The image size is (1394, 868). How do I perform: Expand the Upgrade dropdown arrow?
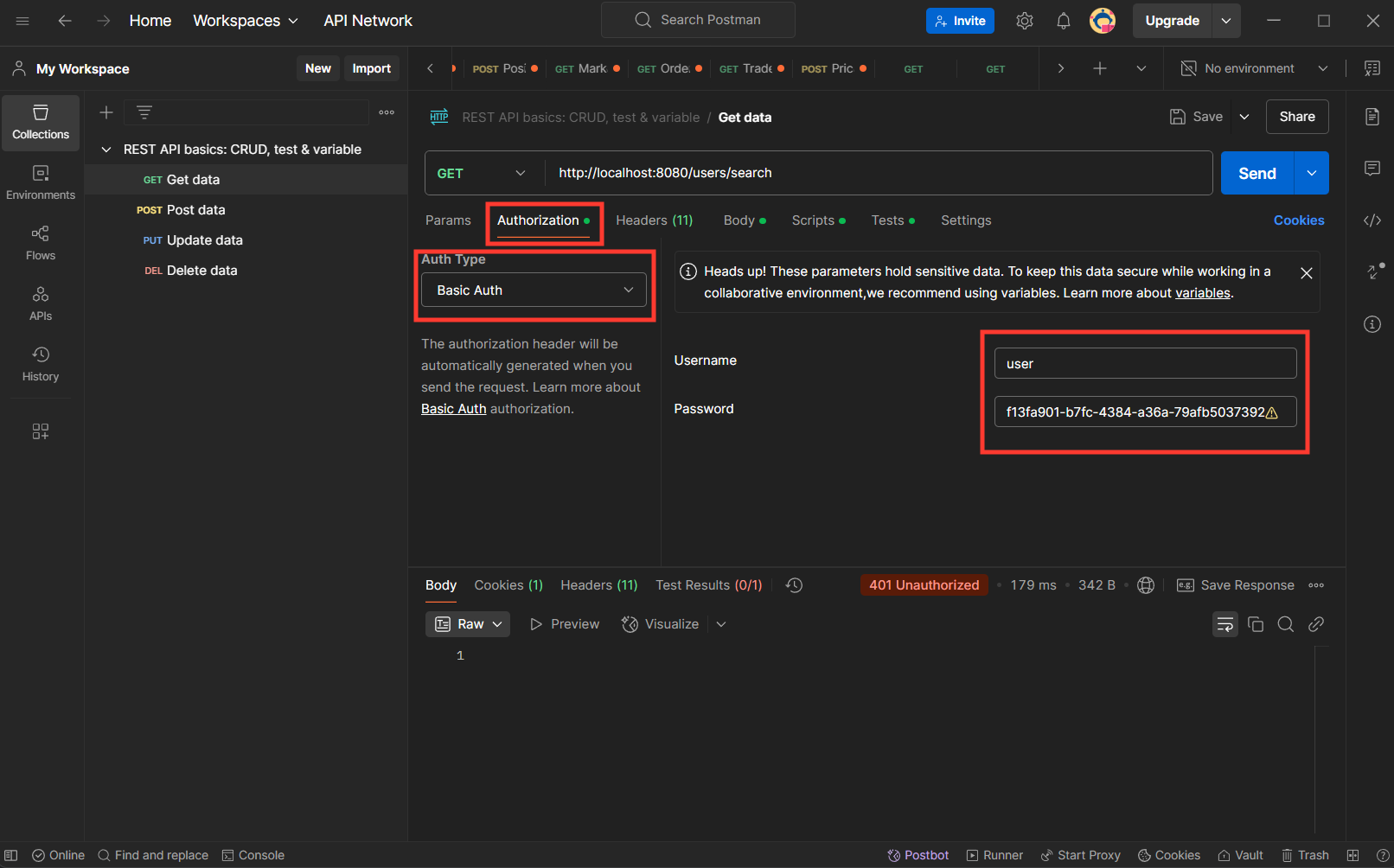(x=1226, y=21)
